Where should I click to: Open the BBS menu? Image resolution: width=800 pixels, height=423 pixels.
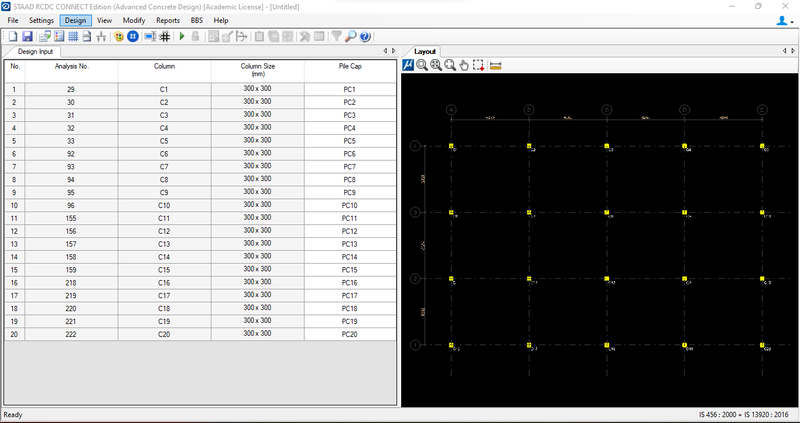(x=196, y=20)
